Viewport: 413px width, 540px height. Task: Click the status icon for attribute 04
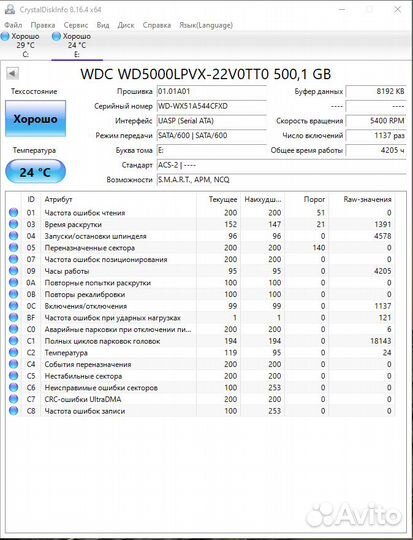[13, 236]
